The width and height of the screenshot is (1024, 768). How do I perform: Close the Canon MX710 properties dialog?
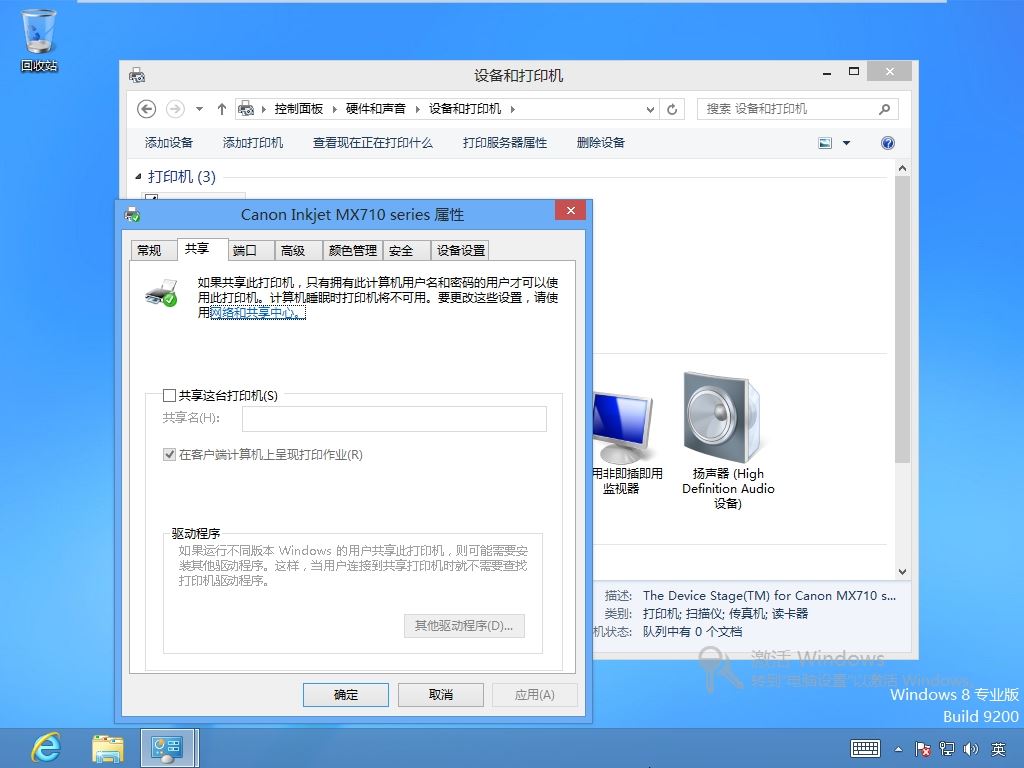(570, 210)
